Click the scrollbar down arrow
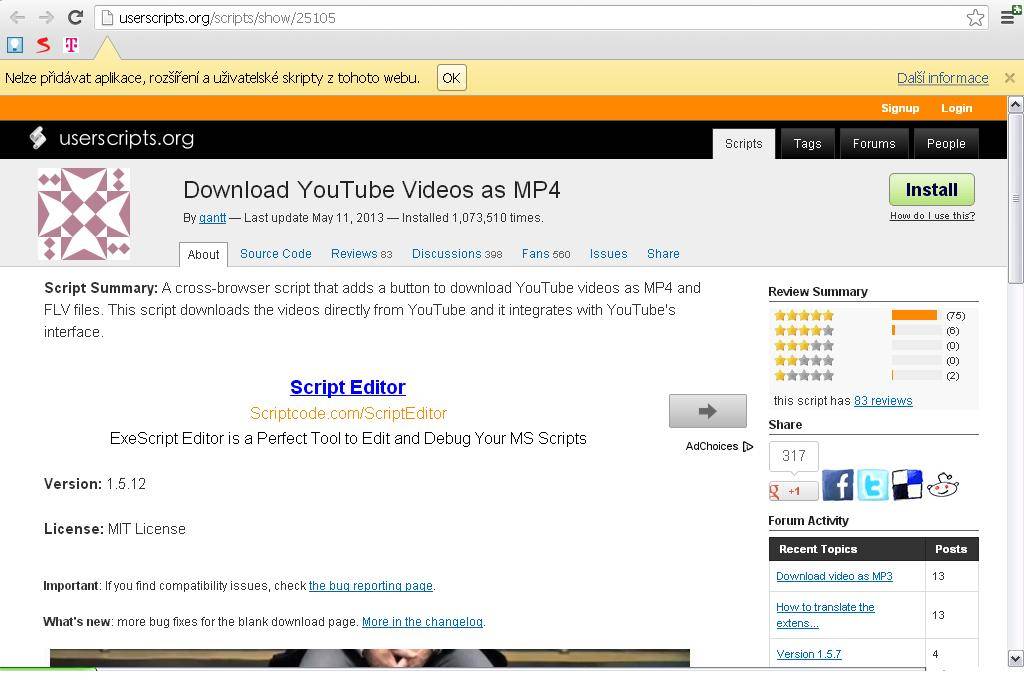 1016,657
